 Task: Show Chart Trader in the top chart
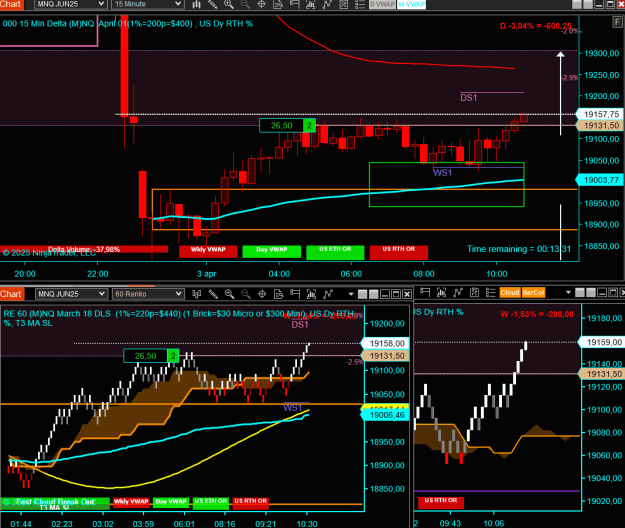(295, 4)
